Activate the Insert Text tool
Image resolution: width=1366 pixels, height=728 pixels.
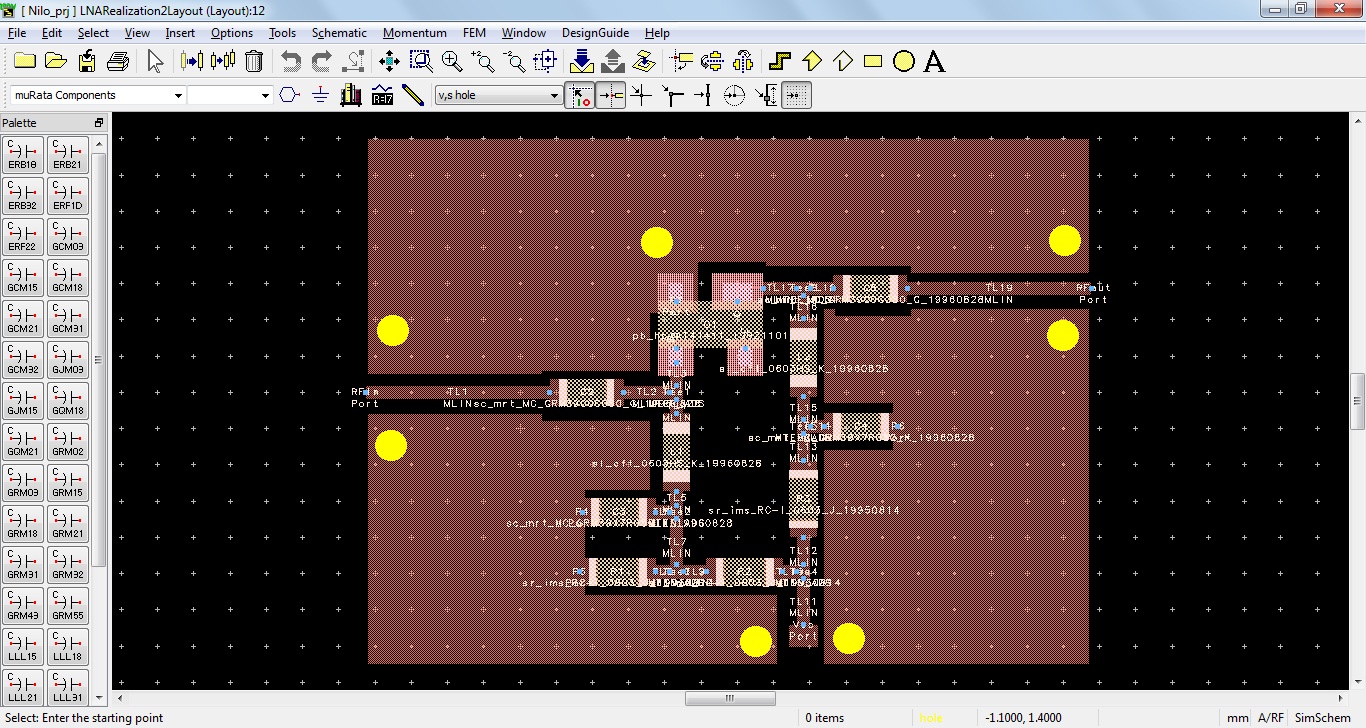pos(934,61)
